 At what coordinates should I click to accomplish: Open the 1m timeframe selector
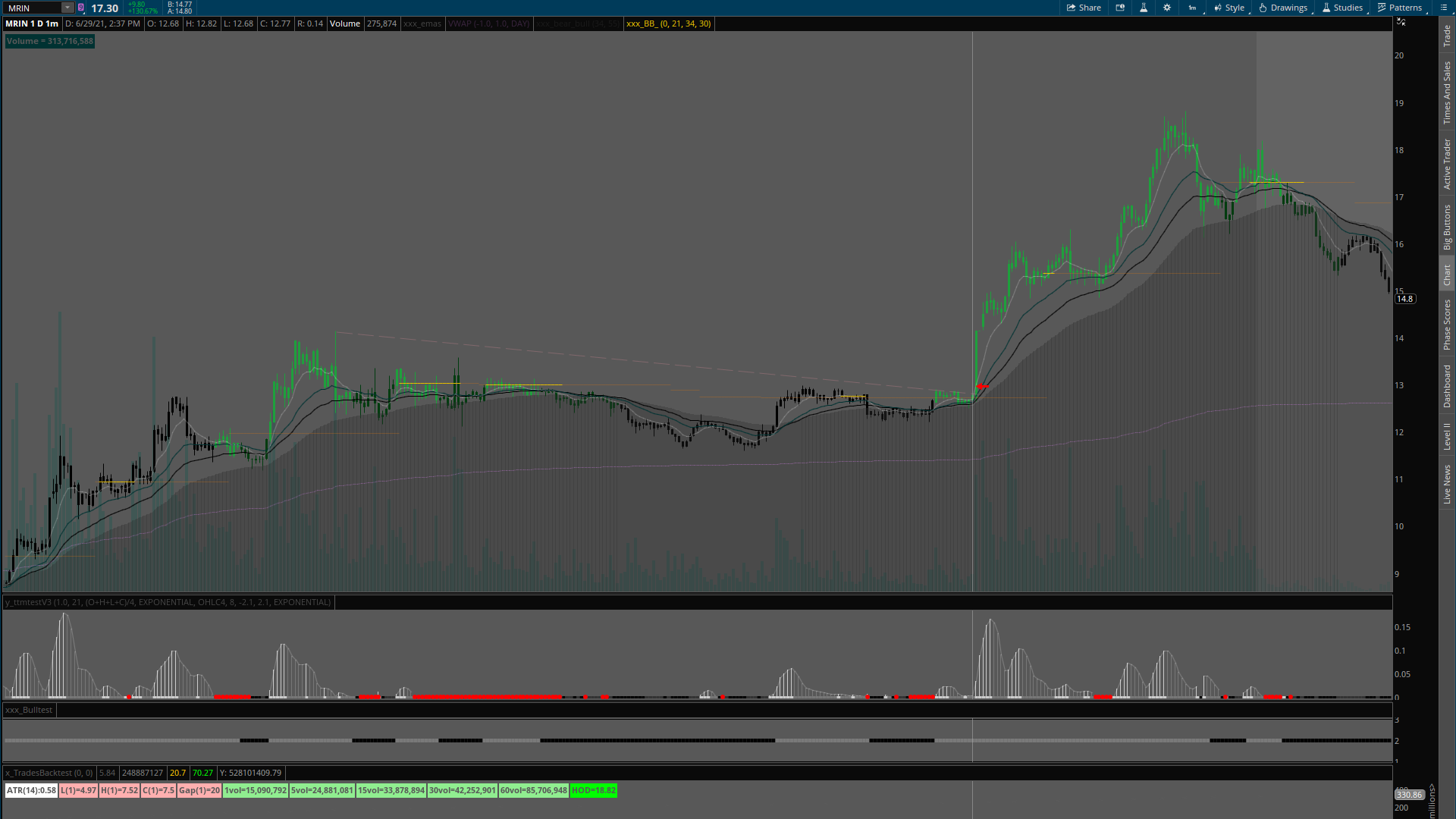(x=1193, y=8)
